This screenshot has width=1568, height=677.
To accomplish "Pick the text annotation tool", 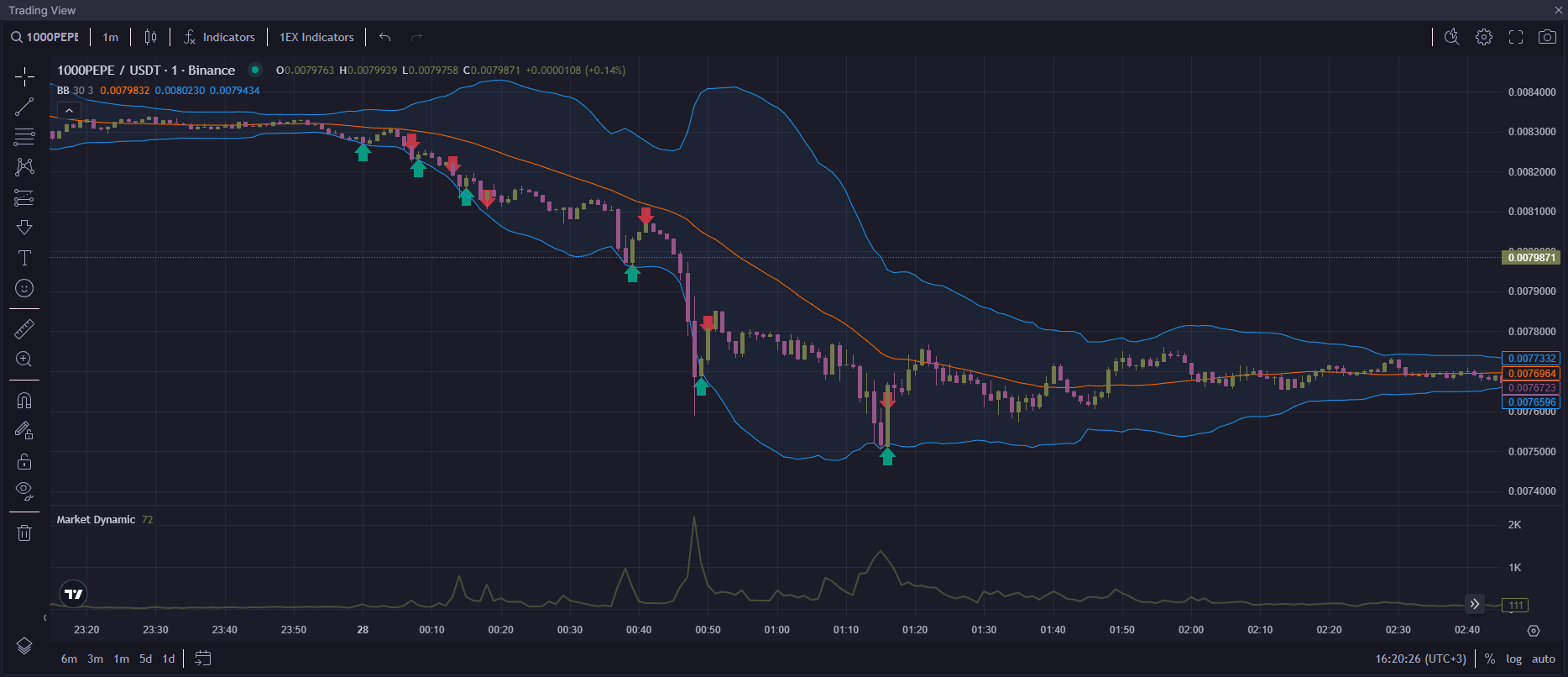I will pos(24,258).
